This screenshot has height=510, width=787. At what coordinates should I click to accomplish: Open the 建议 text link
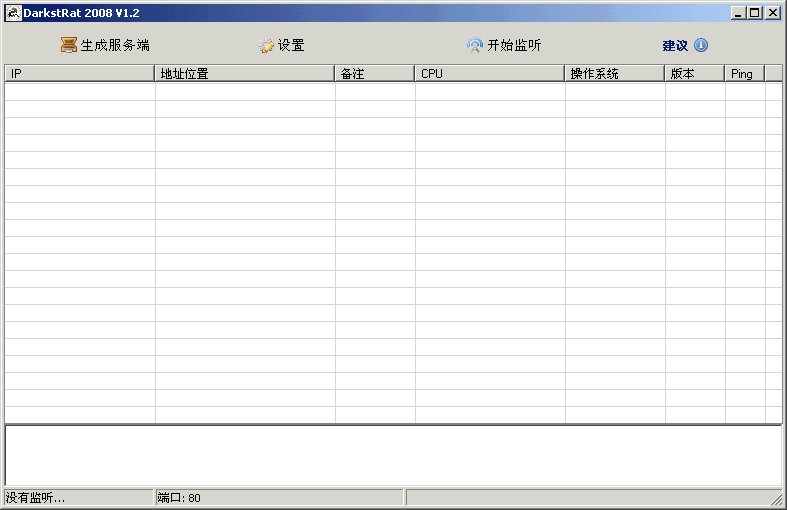click(675, 45)
